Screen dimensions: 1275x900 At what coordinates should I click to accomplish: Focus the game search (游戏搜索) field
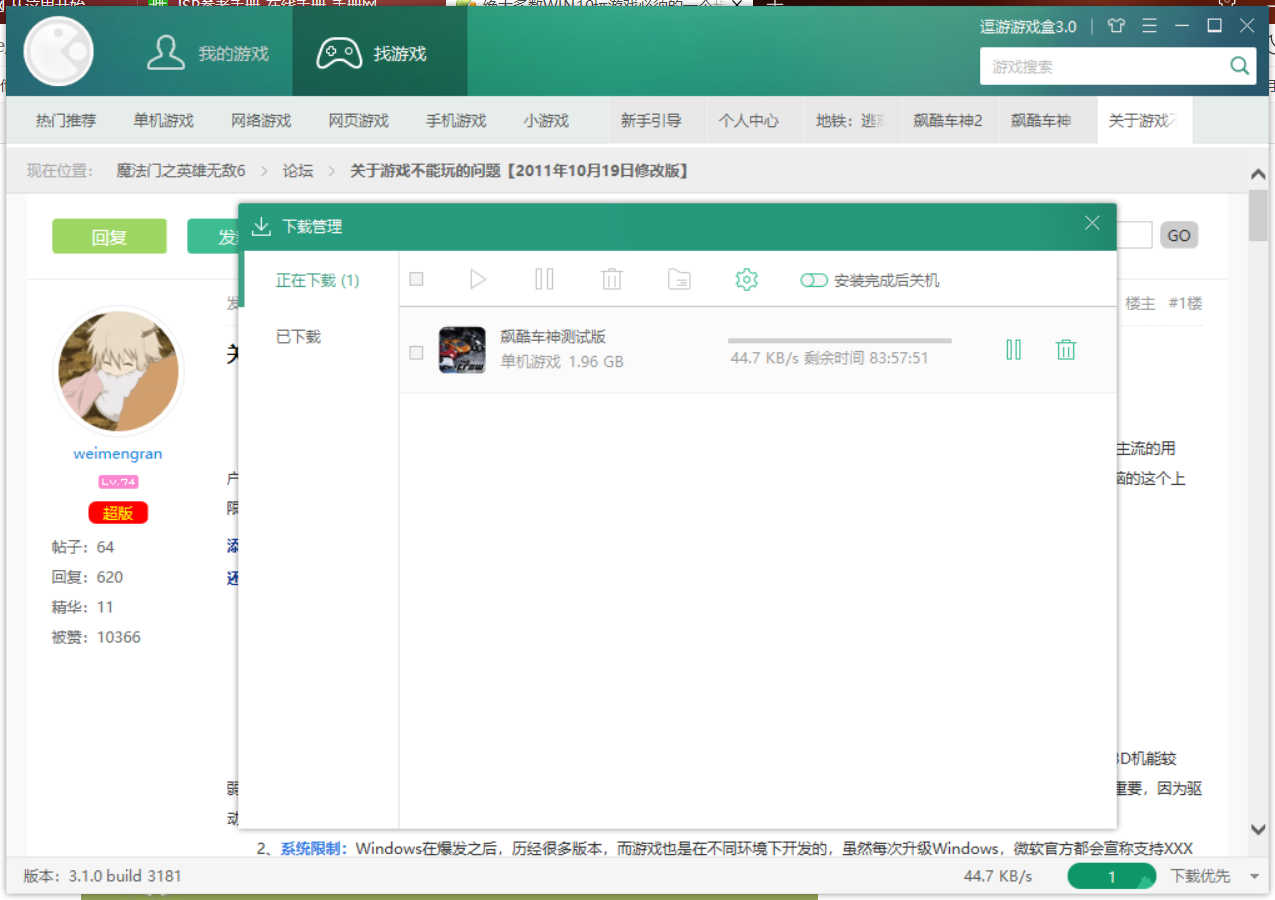click(x=1103, y=67)
